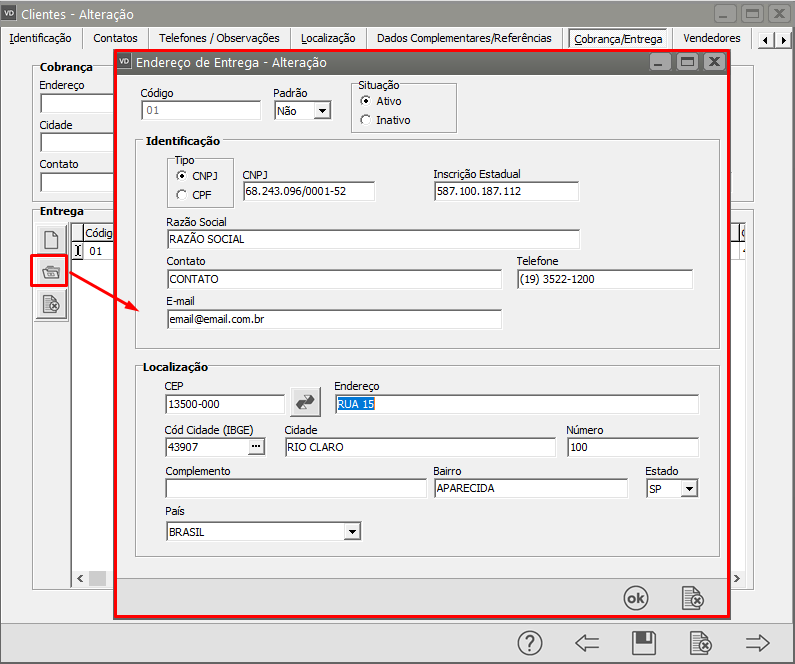
Task: Click the E-mail input field
Action: tap(334, 319)
